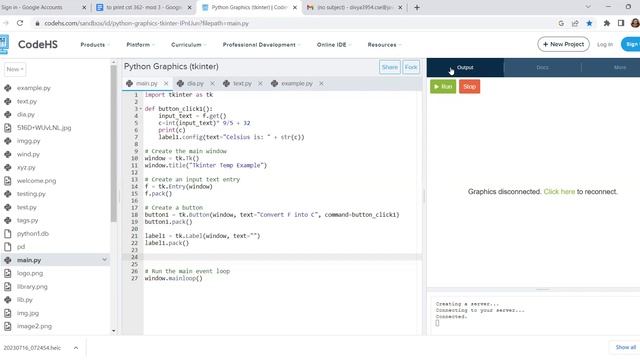Close the example.py editor tab
640x360 pixels.
click(x=321, y=83)
